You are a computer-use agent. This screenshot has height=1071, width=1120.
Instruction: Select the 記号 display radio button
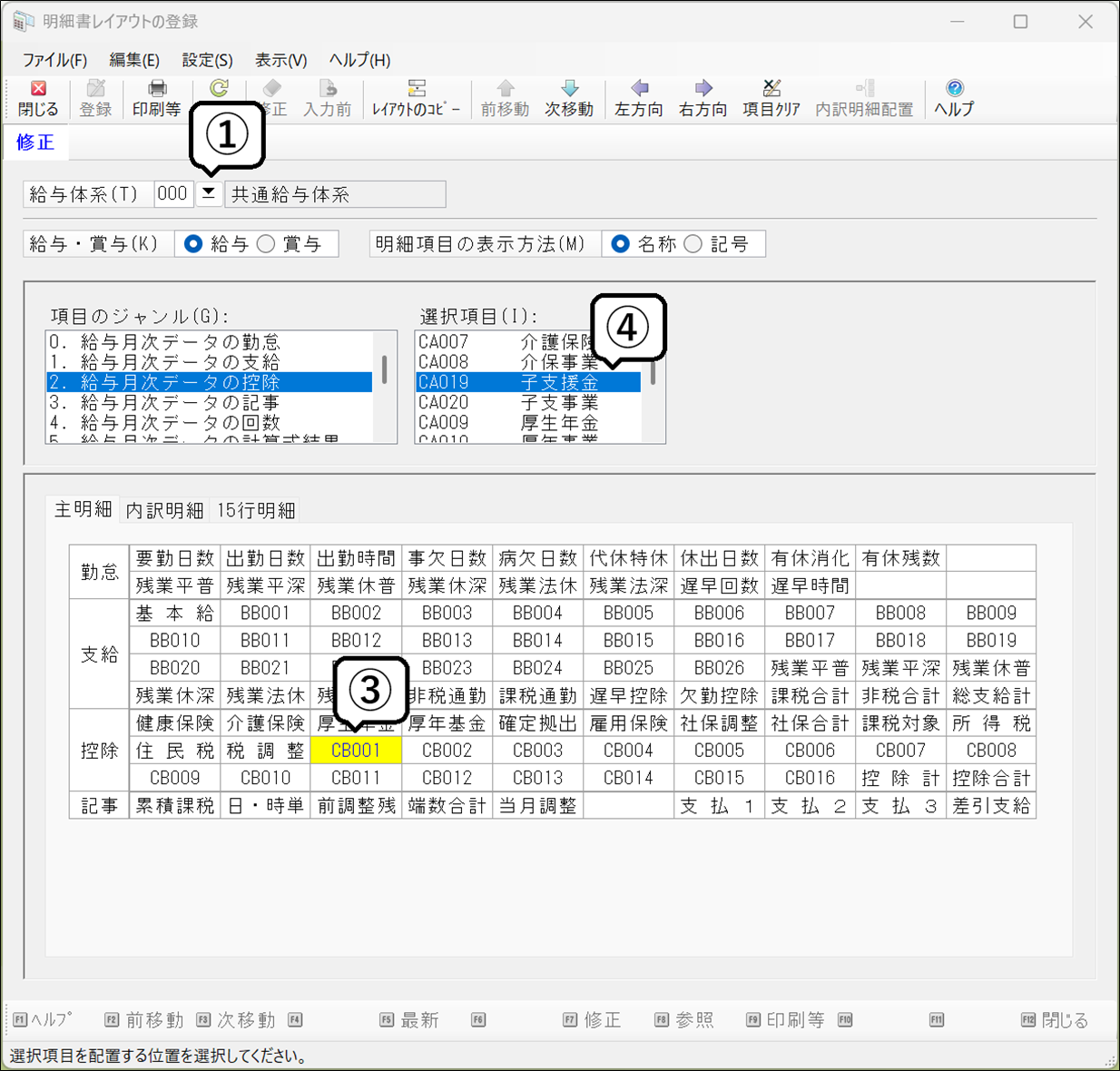693,244
